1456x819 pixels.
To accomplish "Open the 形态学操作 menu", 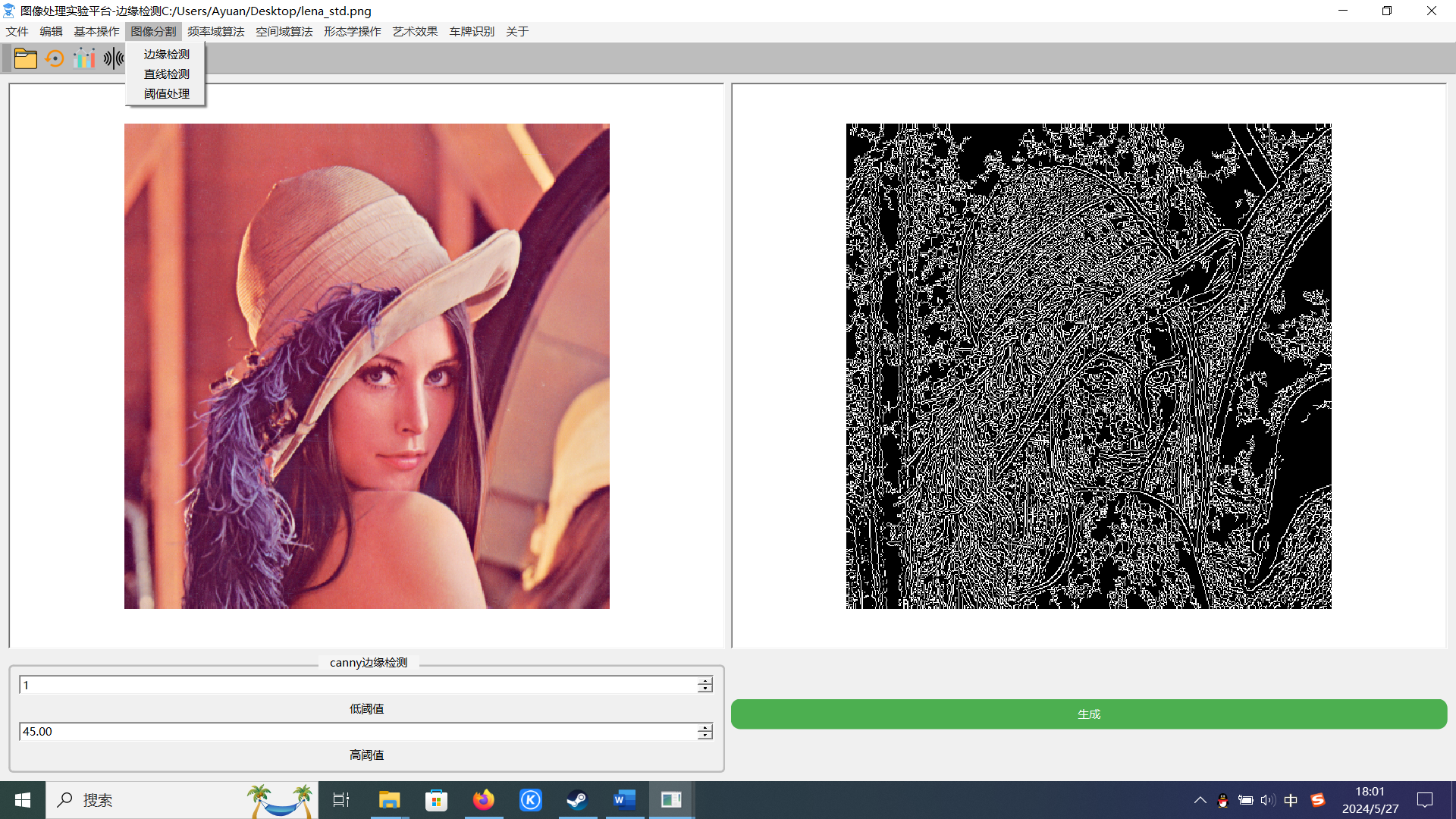I will [352, 31].
